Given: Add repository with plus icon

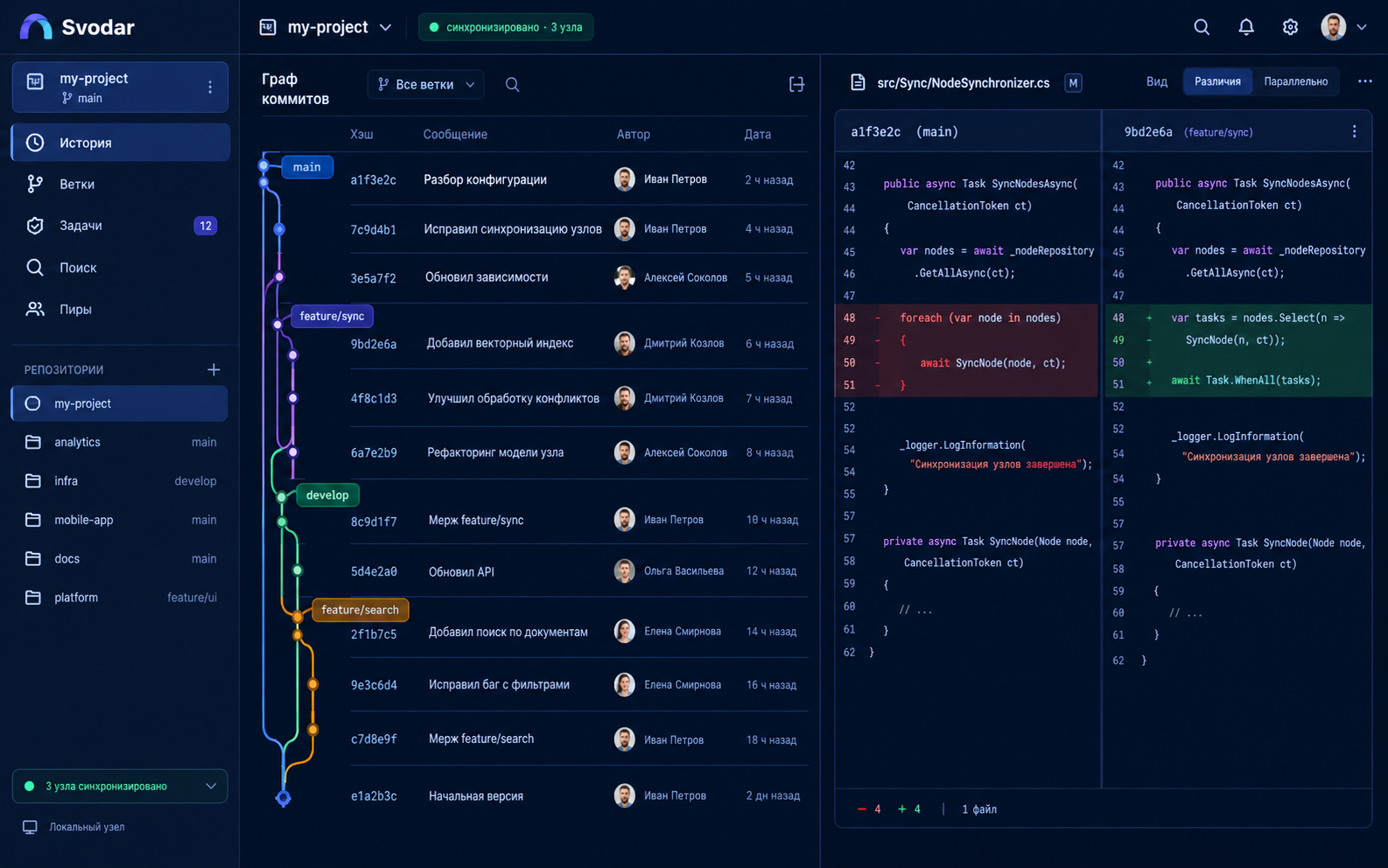Looking at the screenshot, I should coord(214,369).
